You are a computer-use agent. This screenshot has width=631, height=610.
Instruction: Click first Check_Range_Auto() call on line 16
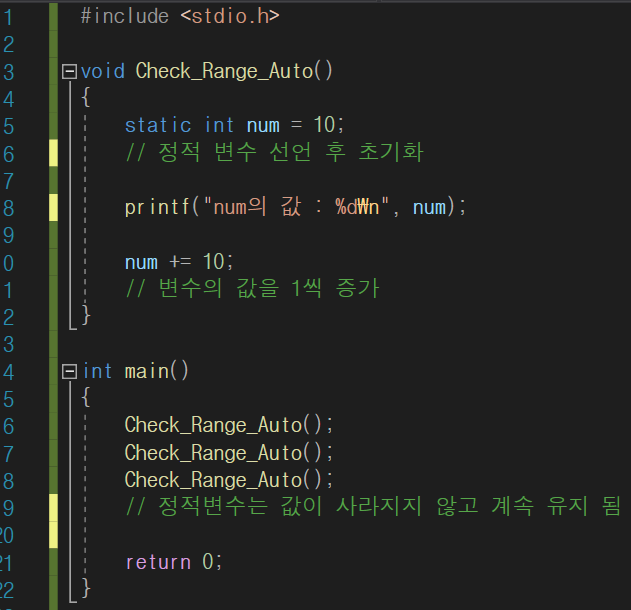click(229, 425)
